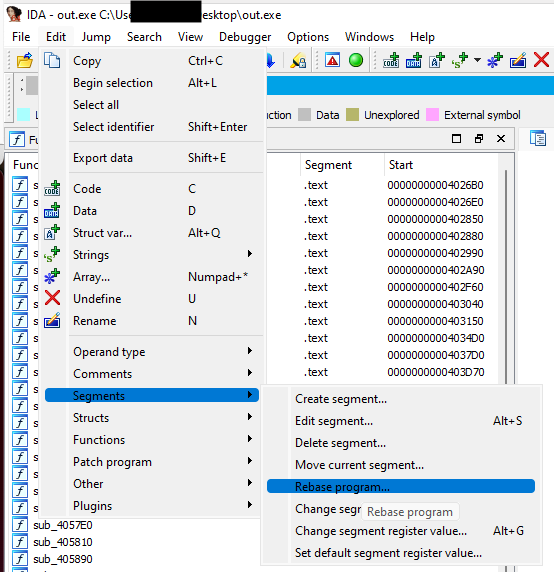Select Edit segment... in submenu
The width and height of the screenshot is (554, 572).
point(401,421)
